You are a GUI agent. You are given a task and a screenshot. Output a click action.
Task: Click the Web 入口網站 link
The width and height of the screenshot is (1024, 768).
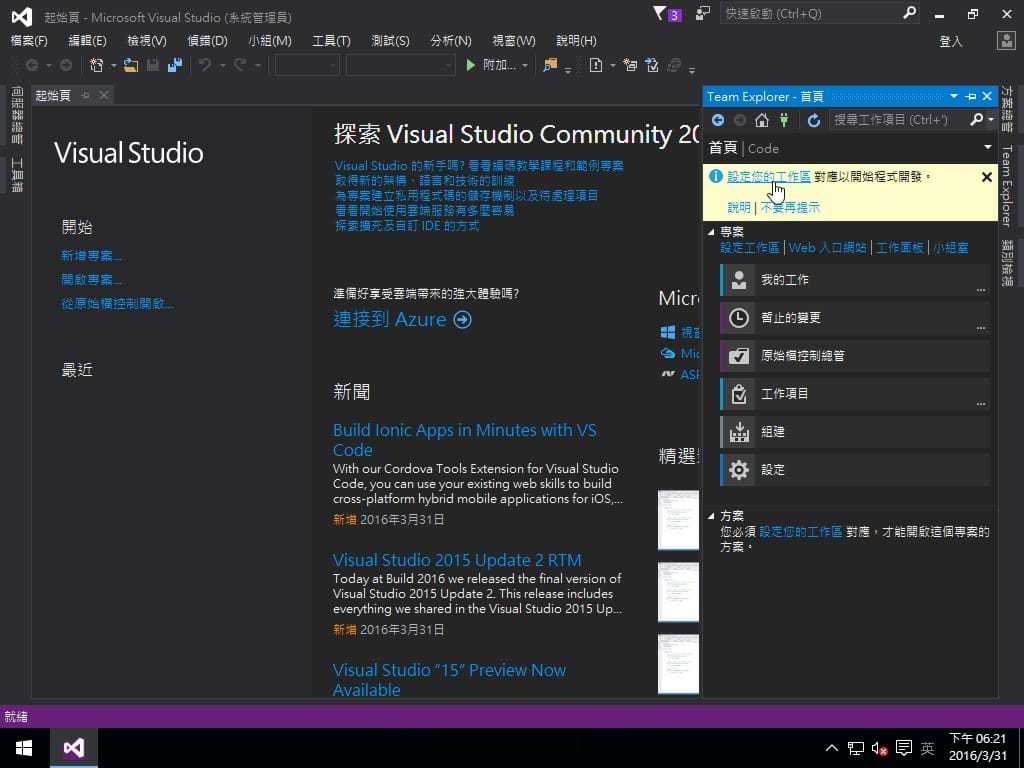[827, 248]
